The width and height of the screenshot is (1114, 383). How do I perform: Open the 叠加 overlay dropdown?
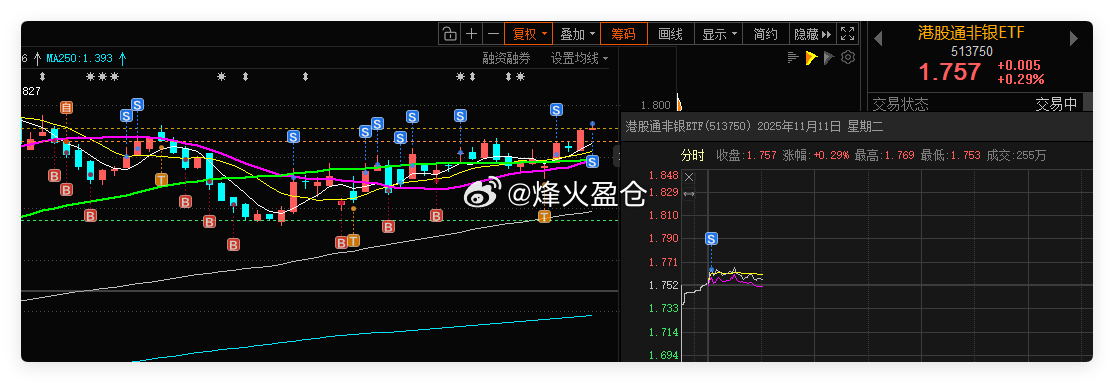coord(576,33)
